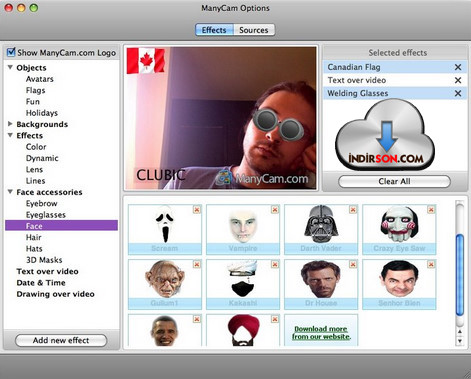
Task: Select Eyeglasses in the sidebar tree
Action: (x=46, y=215)
